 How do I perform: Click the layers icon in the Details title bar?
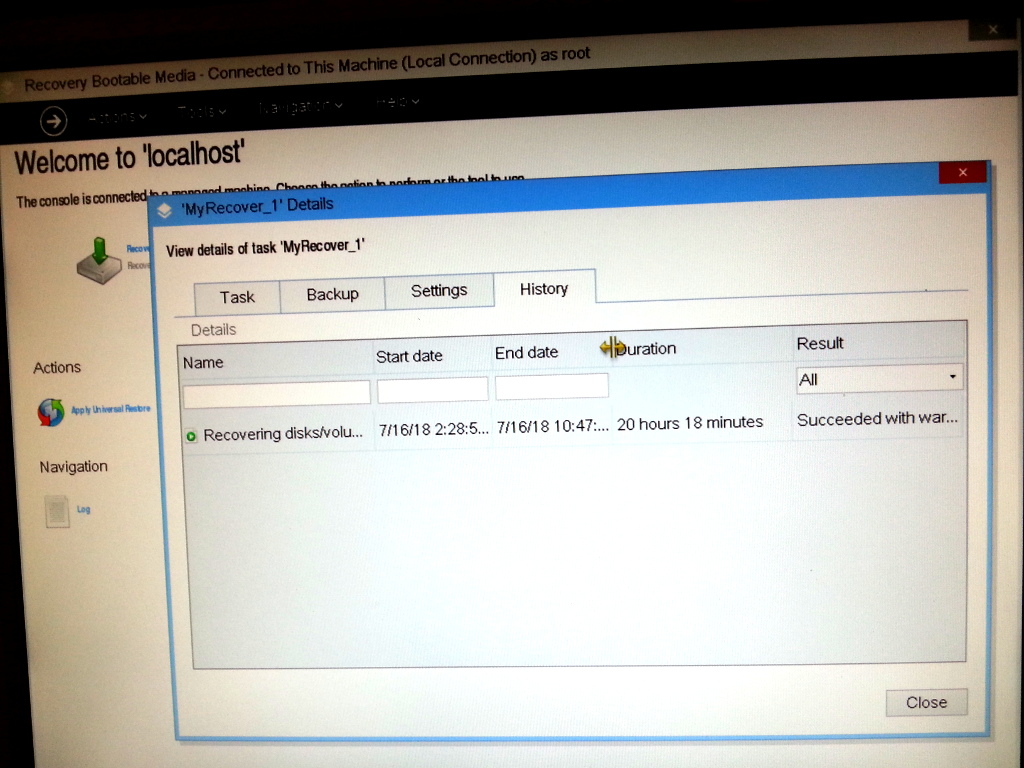click(x=165, y=210)
